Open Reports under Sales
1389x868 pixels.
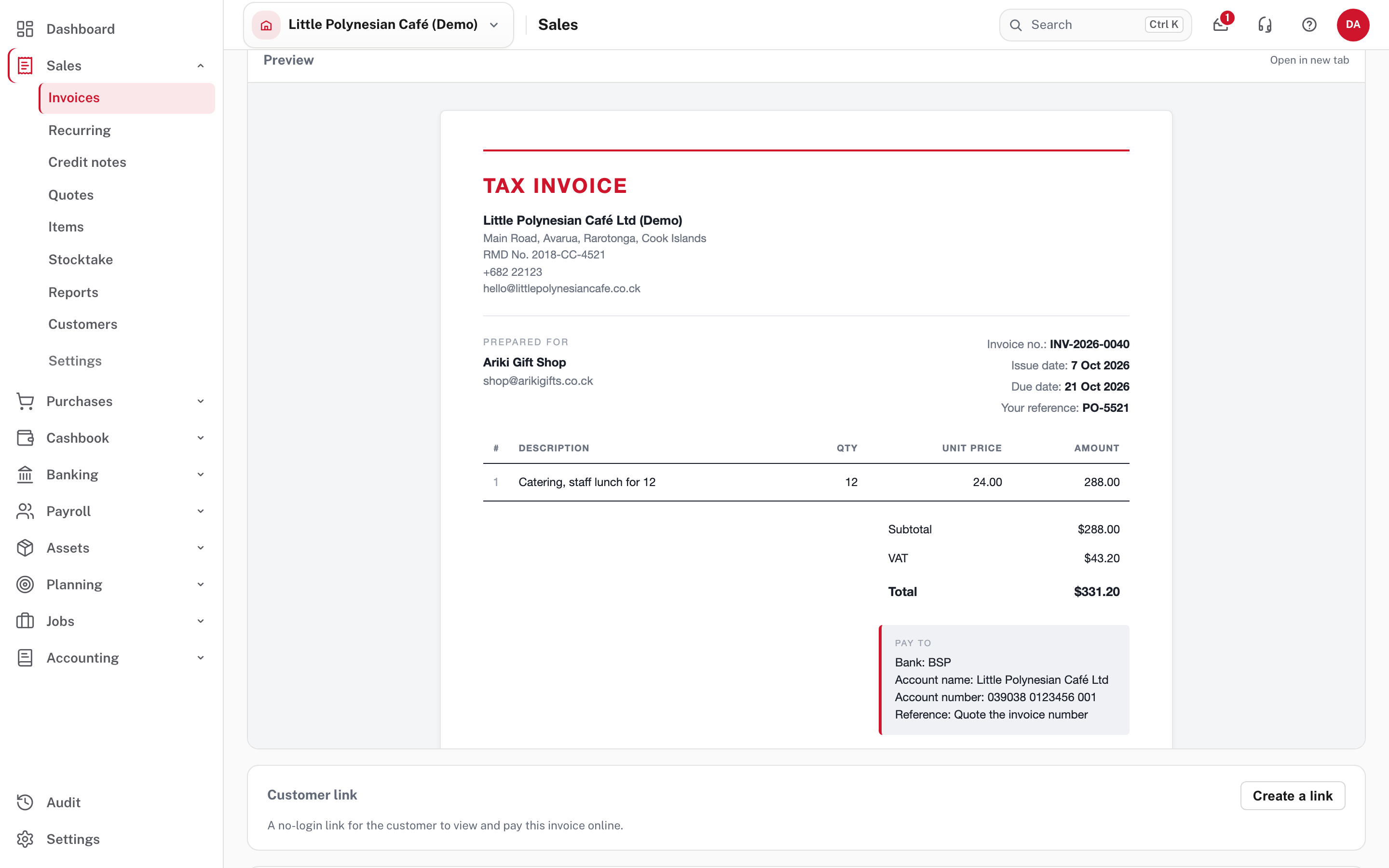tap(73, 292)
